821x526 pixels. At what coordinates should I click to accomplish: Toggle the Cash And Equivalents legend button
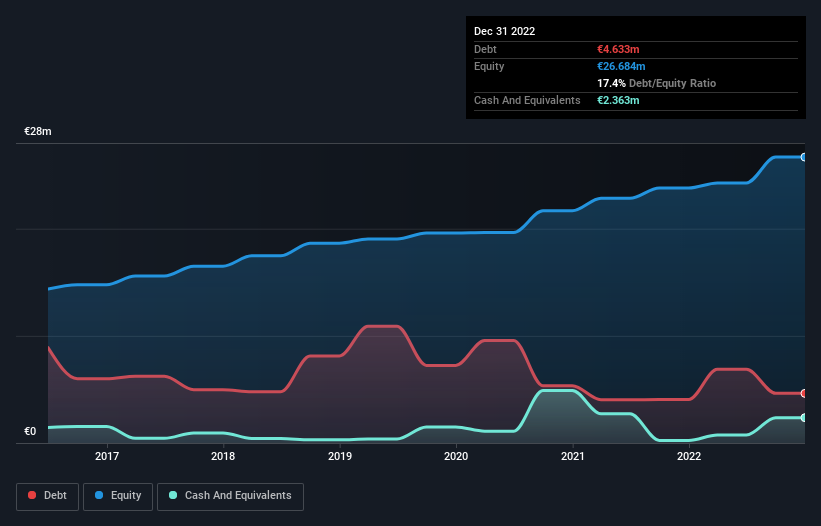coord(230,496)
